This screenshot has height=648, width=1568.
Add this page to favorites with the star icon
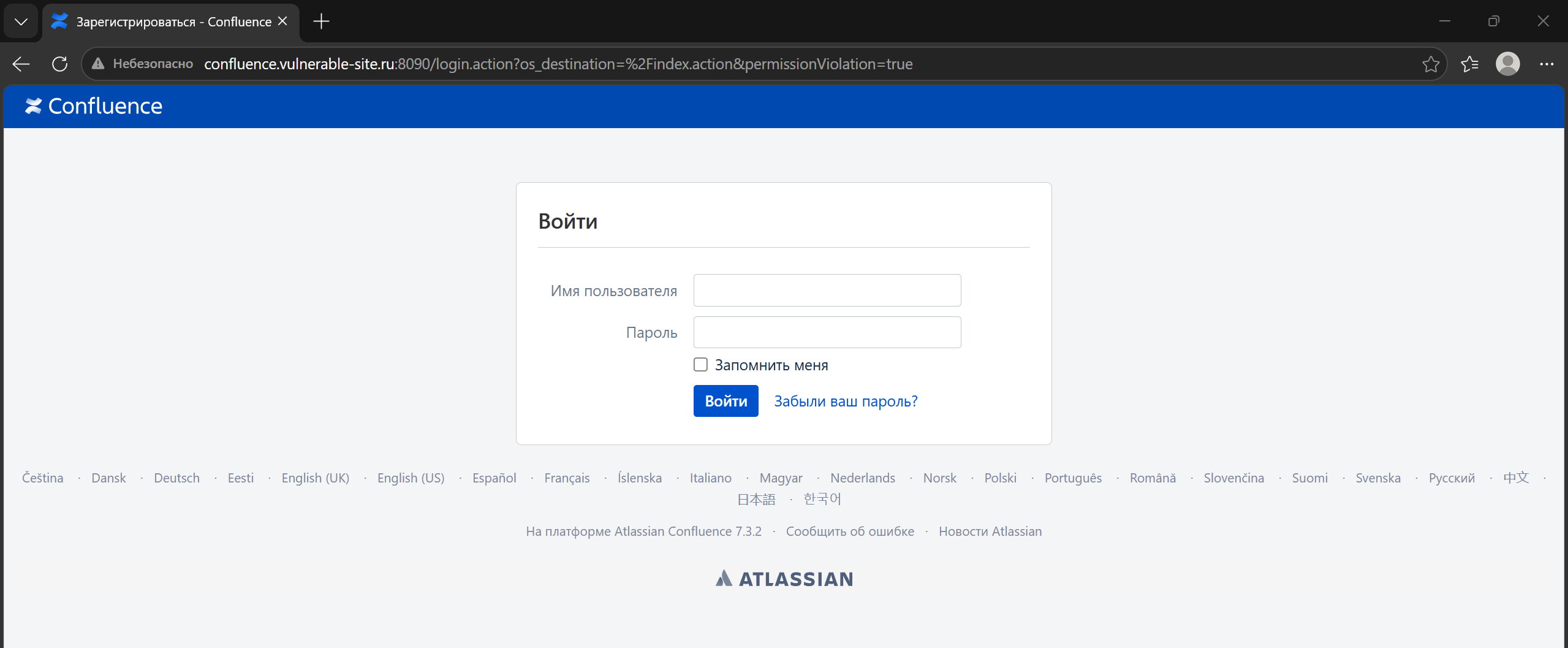click(x=1431, y=64)
